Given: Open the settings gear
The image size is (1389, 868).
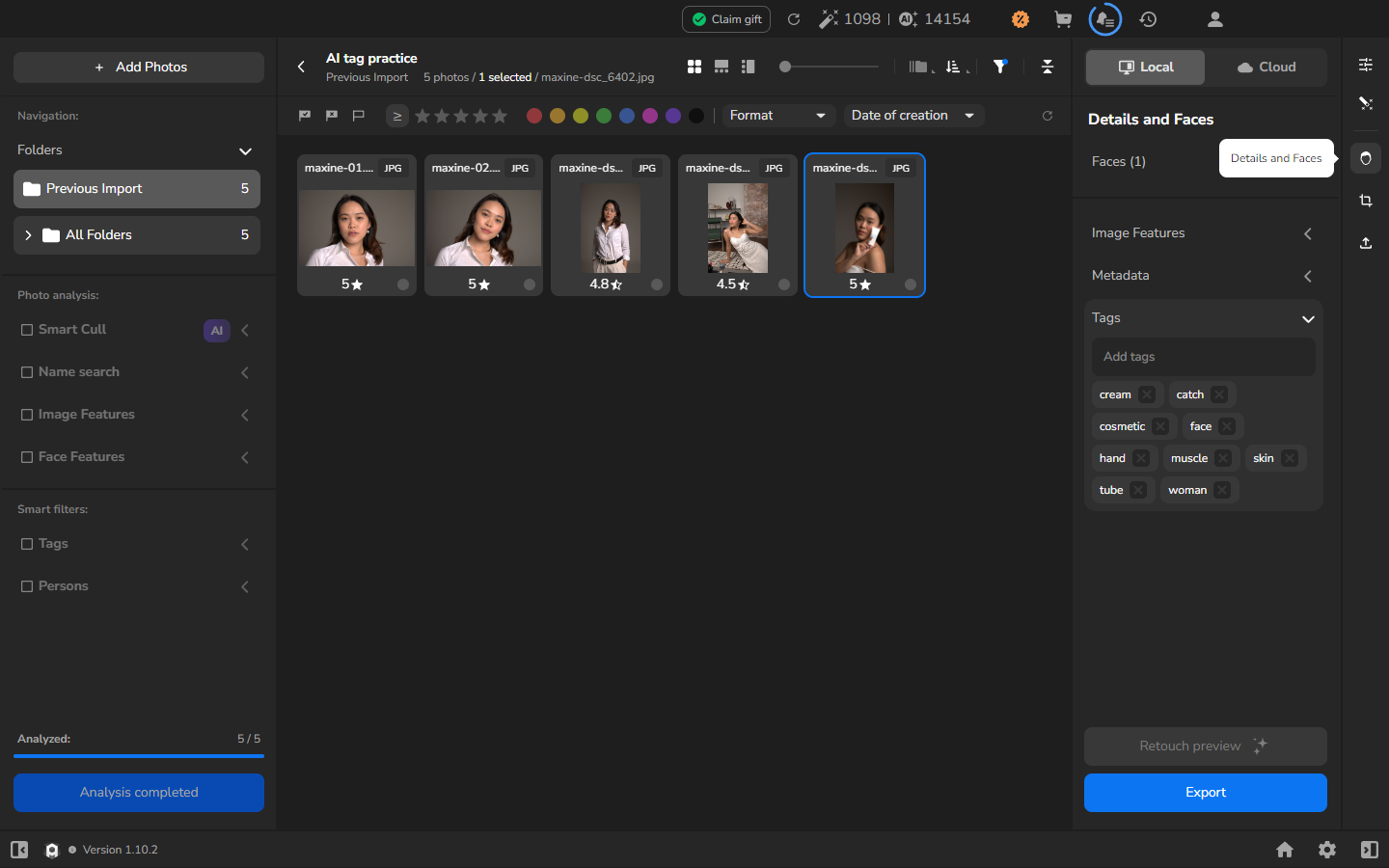Looking at the screenshot, I should coord(1327,850).
